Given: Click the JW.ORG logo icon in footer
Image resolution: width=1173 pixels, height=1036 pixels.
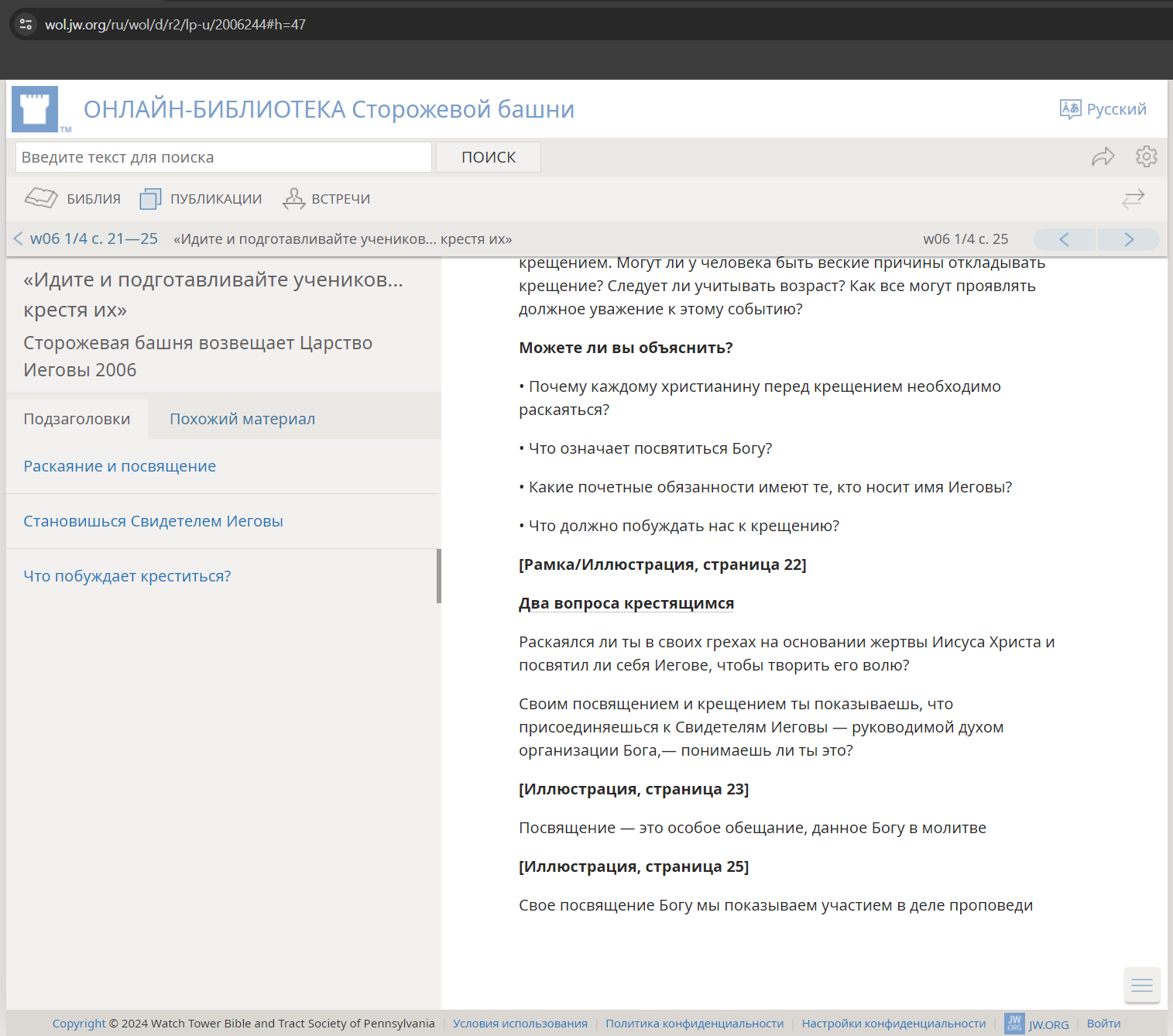Looking at the screenshot, I should click(x=1014, y=1023).
